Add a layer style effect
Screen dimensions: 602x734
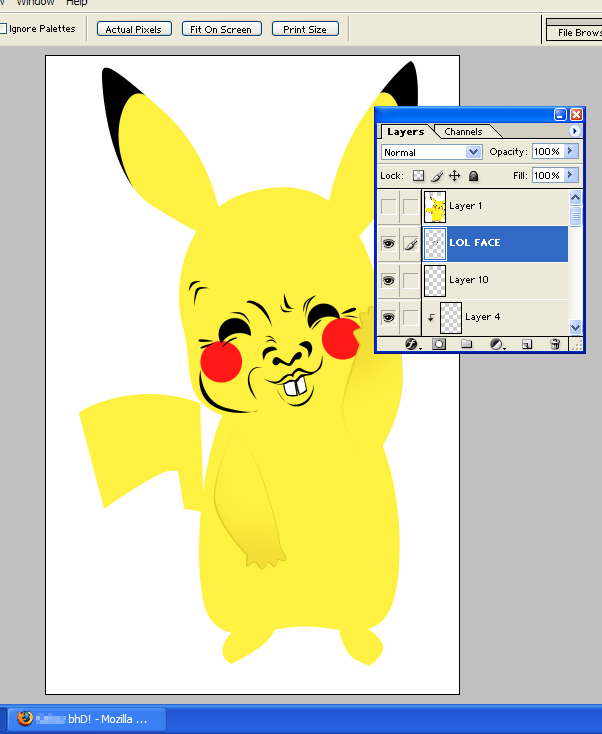(411, 345)
